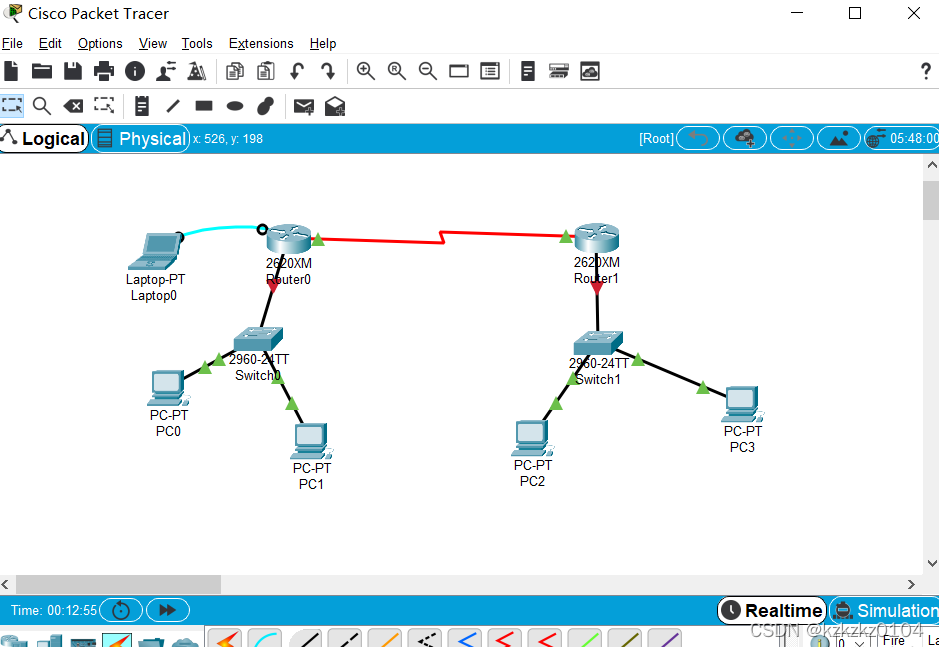
Task: Go back a level in navigation bar
Action: 698,138
